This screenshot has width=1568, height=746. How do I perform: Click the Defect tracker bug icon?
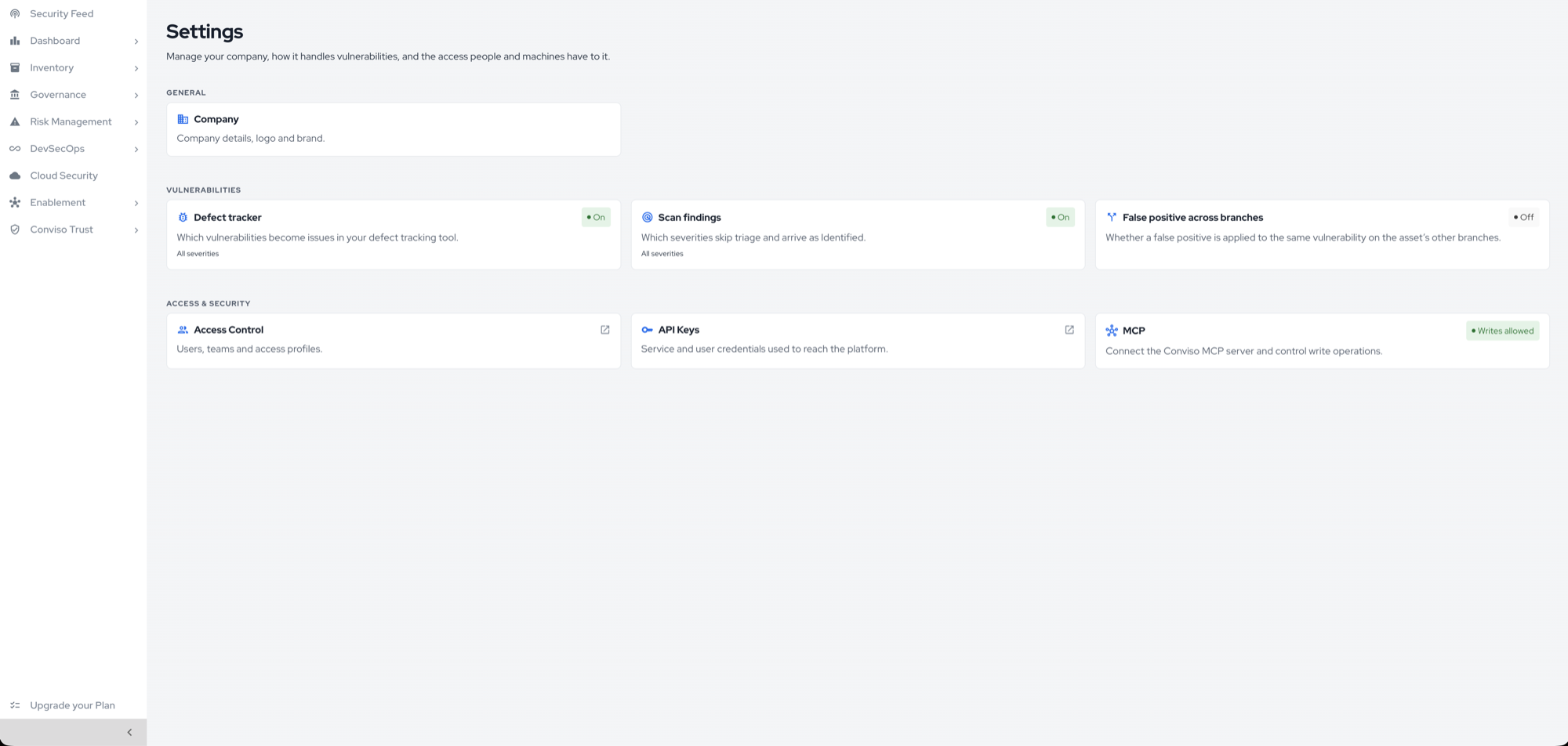point(183,217)
